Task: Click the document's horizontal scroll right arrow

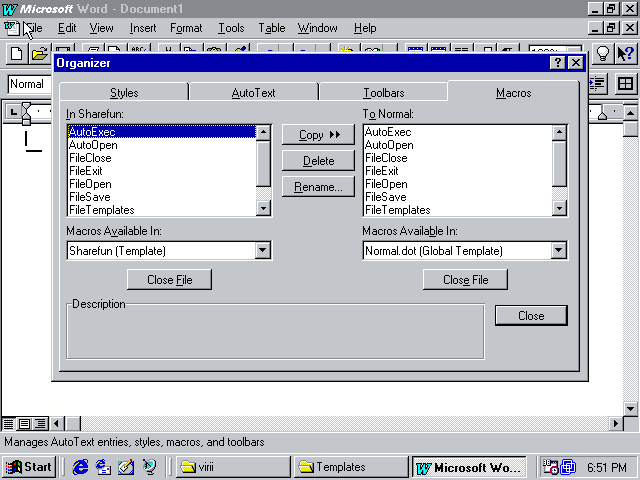Action: coord(616,424)
